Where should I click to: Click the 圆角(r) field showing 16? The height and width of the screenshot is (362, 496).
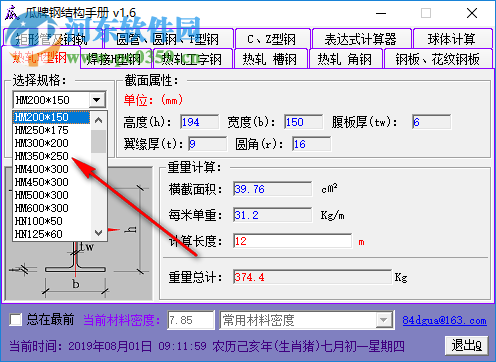(312, 144)
